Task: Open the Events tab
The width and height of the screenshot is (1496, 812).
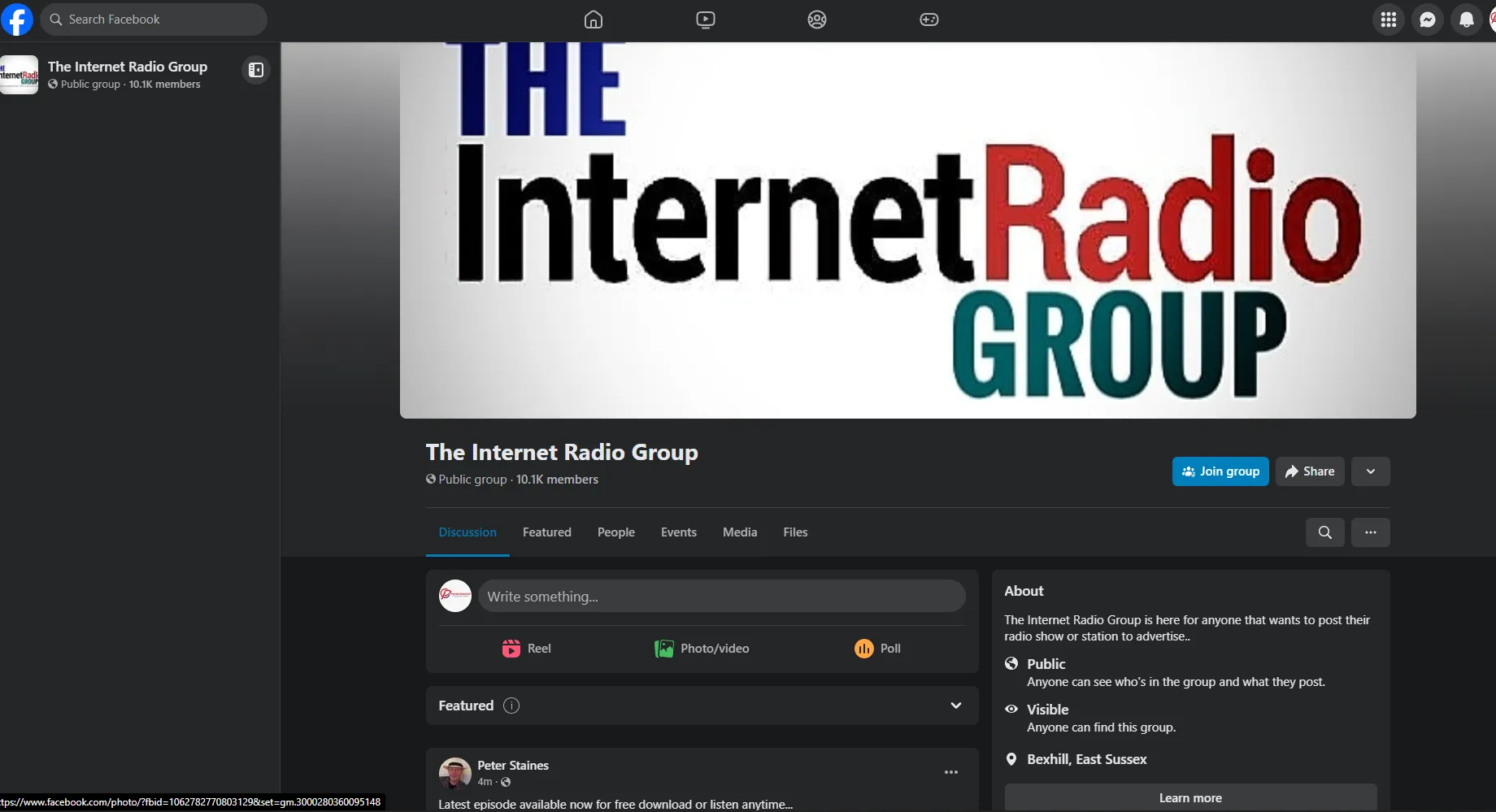Action: pos(678,532)
